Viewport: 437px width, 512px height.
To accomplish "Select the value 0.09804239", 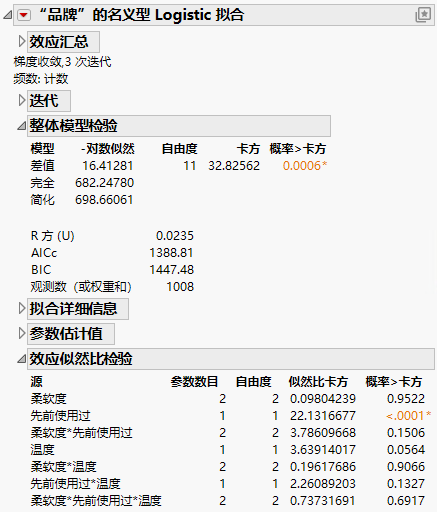I will (323, 399).
